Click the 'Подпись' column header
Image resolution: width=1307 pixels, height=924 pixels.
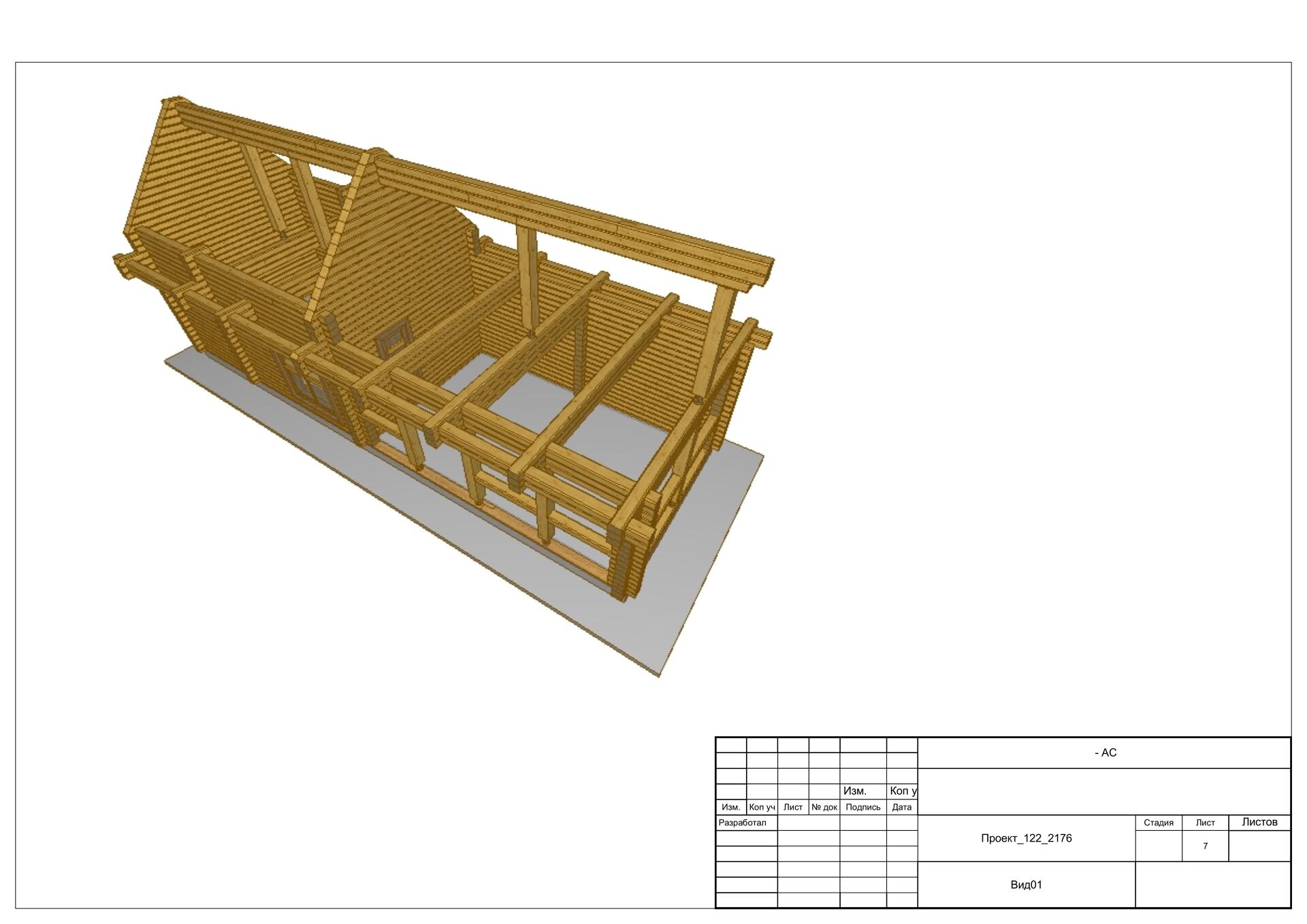point(862,807)
